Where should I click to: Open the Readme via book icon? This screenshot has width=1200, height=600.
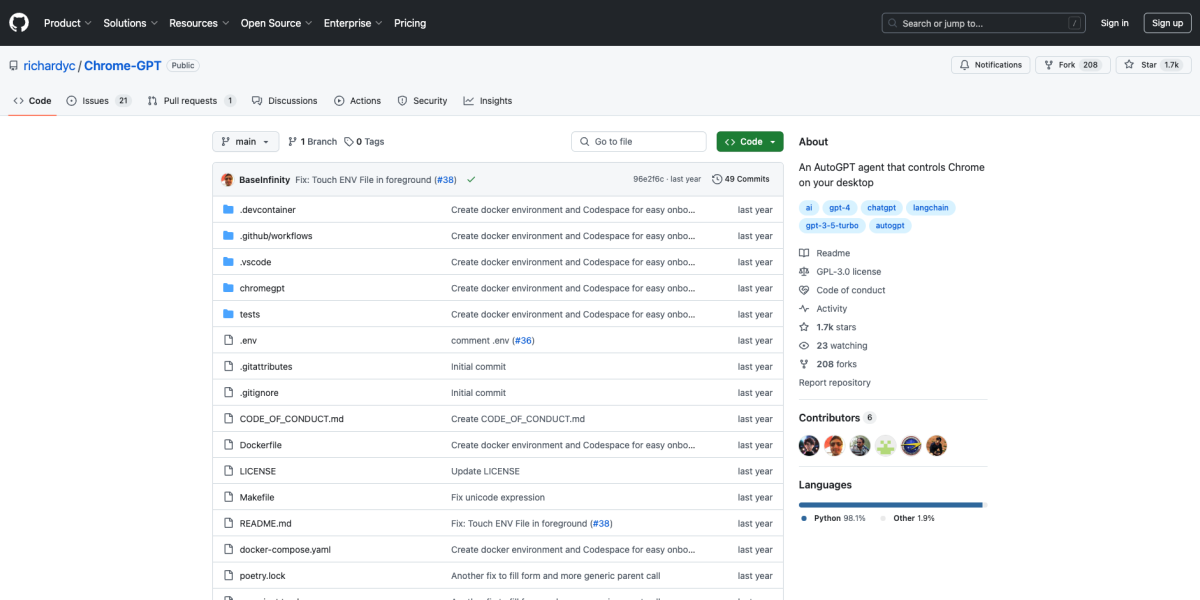coord(802,252)
